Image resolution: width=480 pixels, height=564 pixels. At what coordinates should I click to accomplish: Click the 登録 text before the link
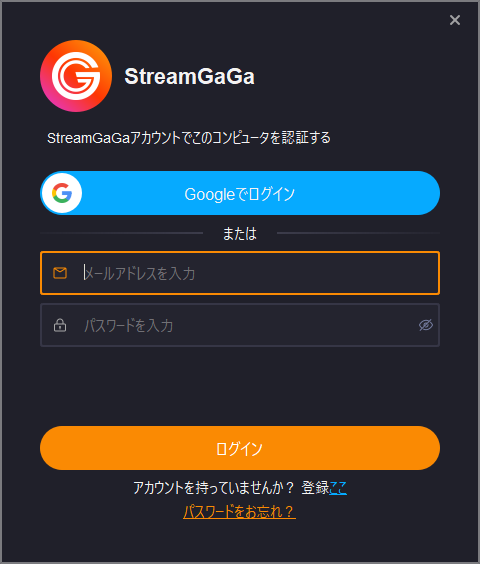tap(315, 488)
